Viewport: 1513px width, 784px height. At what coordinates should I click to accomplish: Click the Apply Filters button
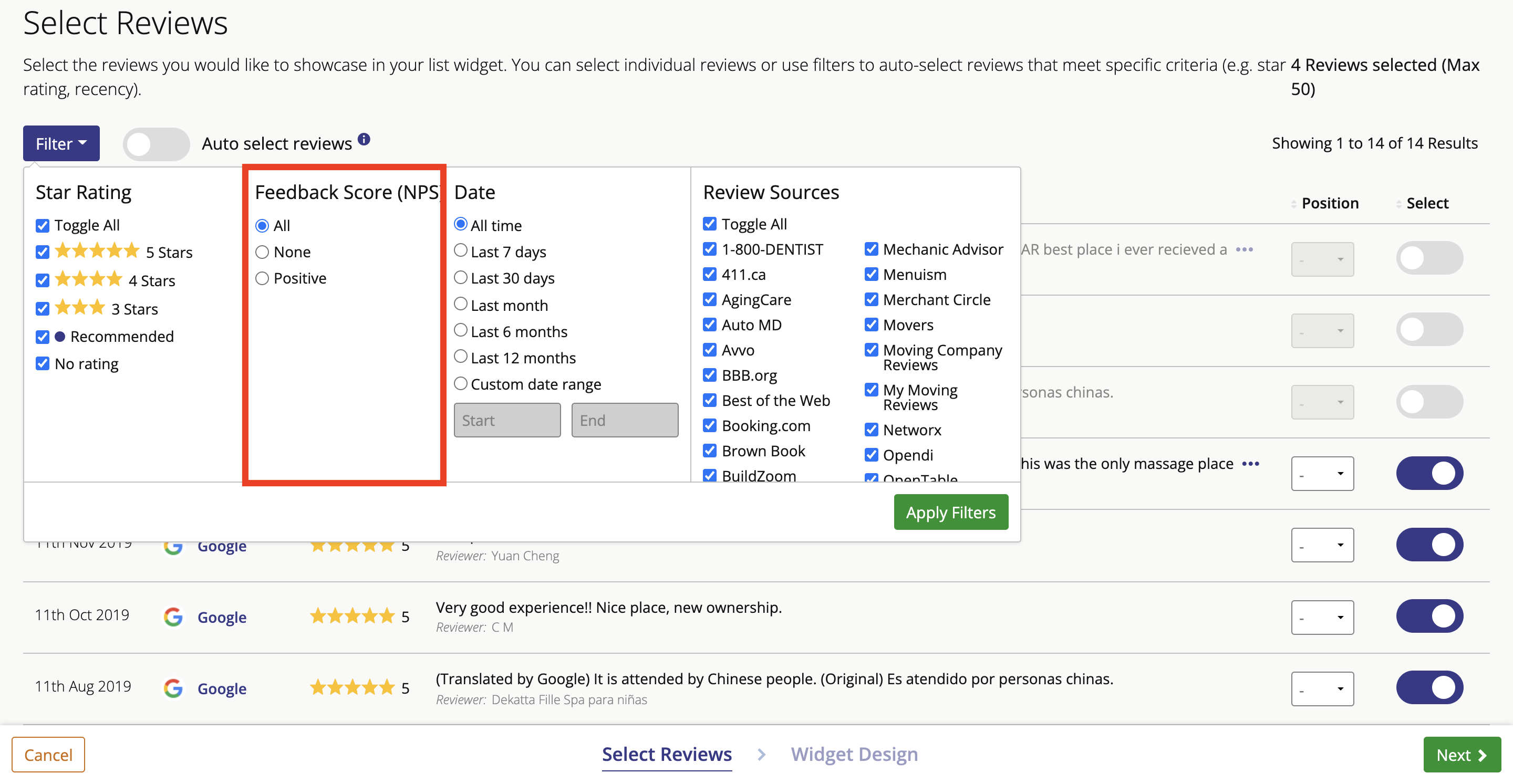[950, 512]
